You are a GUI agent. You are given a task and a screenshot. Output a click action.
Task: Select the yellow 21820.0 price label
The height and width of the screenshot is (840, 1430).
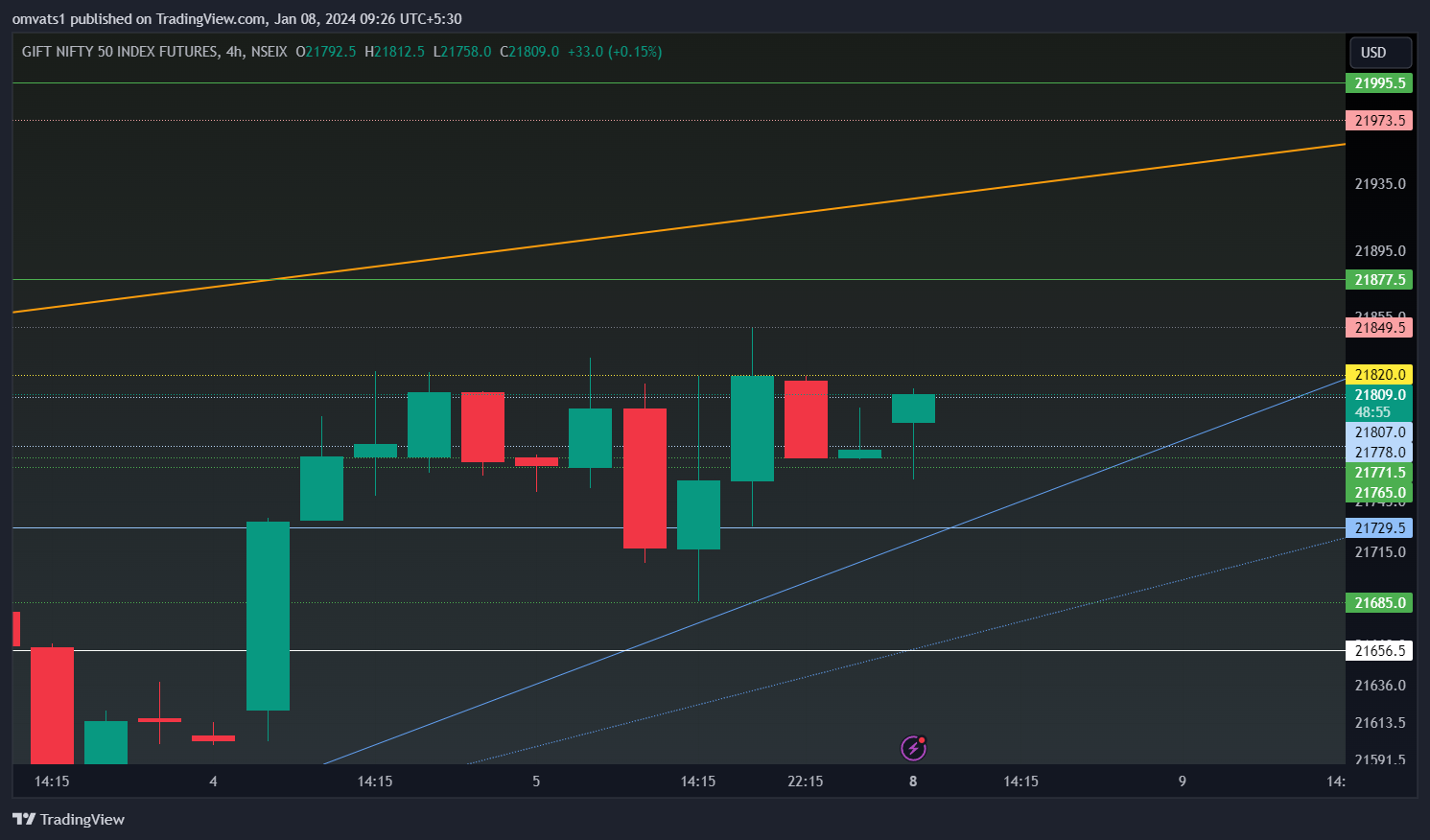coord(1379,375)
